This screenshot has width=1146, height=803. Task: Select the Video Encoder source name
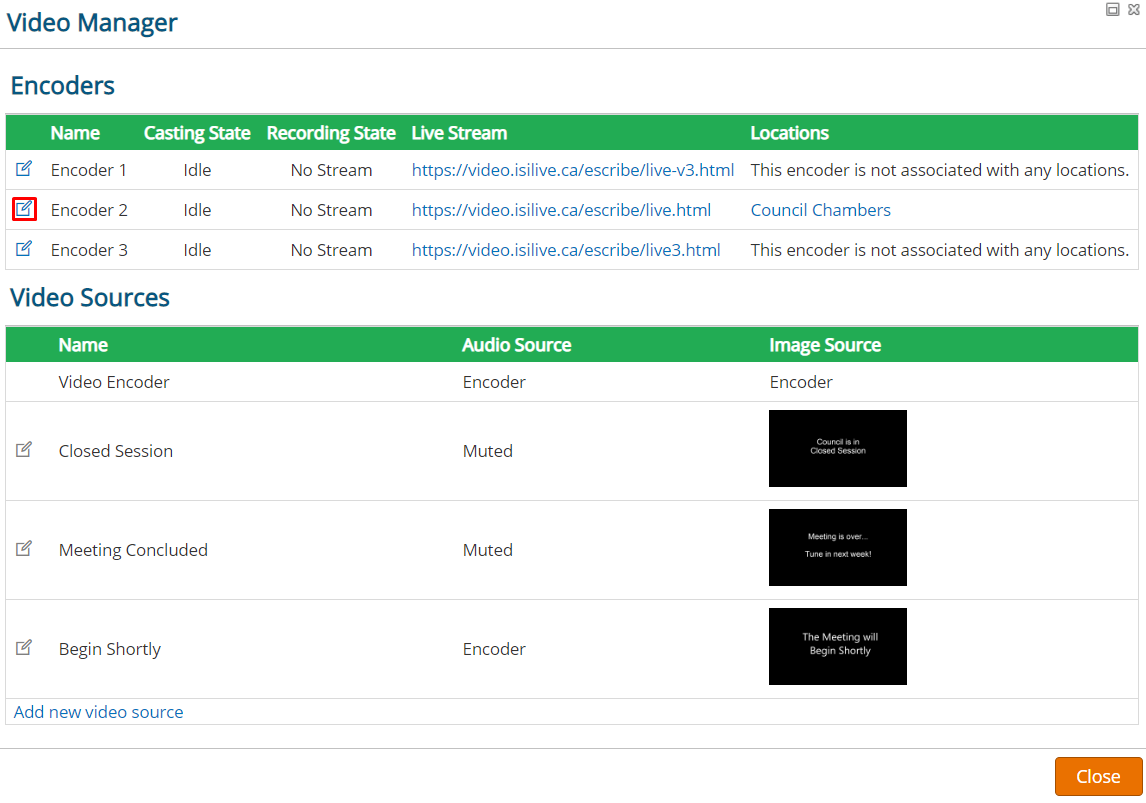coord(114,382)
